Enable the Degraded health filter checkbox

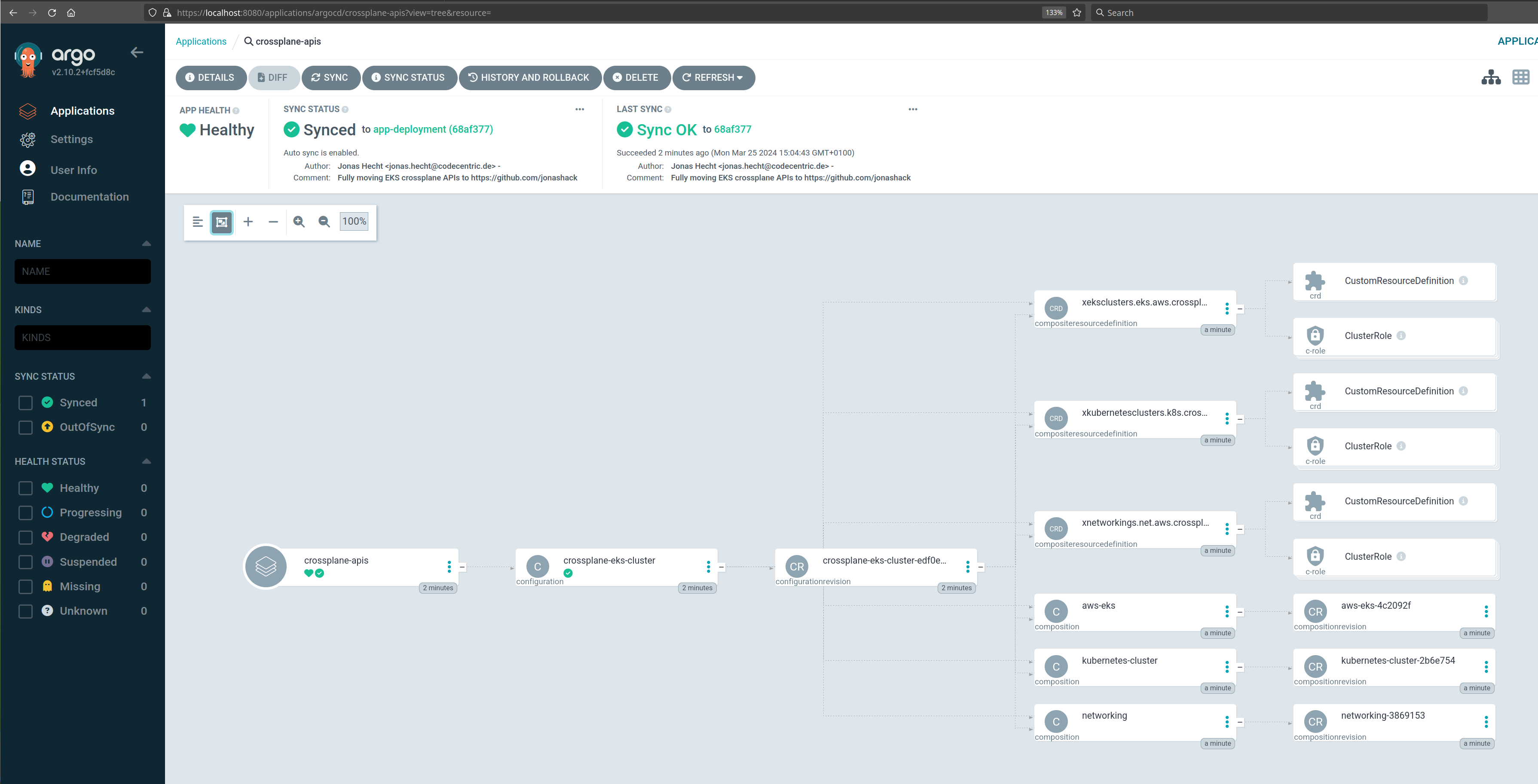pos(26,537)
